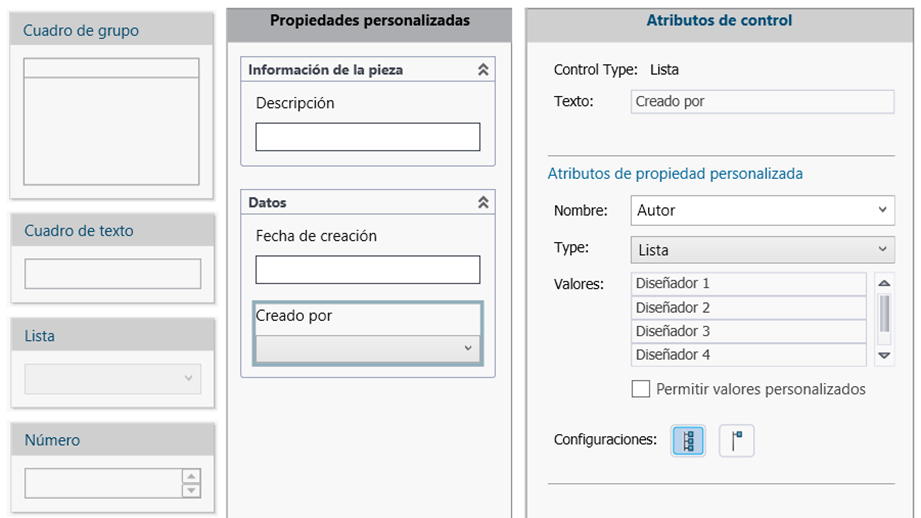Collapse the Información de la pieza group

tap(483, 70)
